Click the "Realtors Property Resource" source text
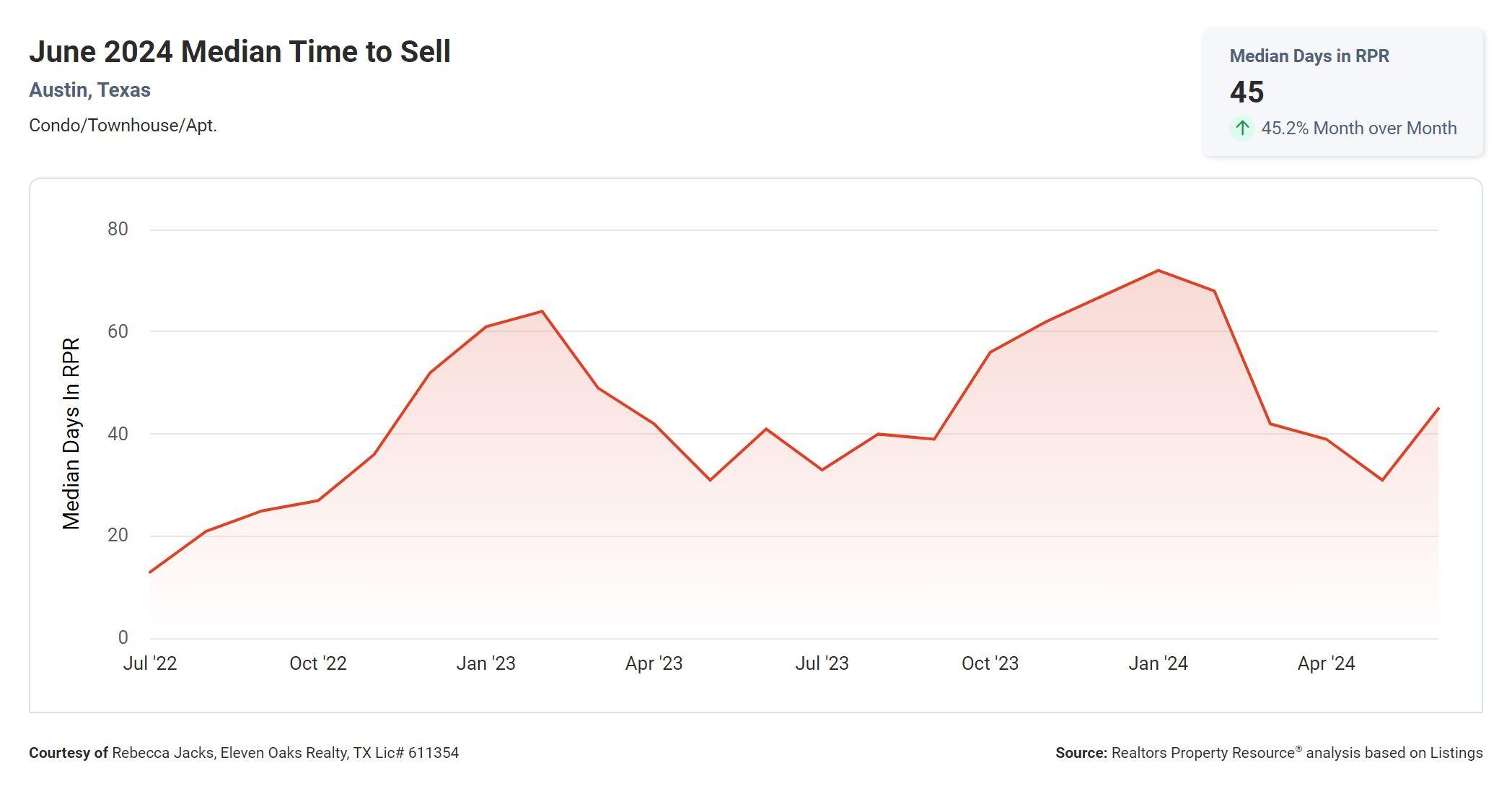The image size is (1512, 794). 1203,753
